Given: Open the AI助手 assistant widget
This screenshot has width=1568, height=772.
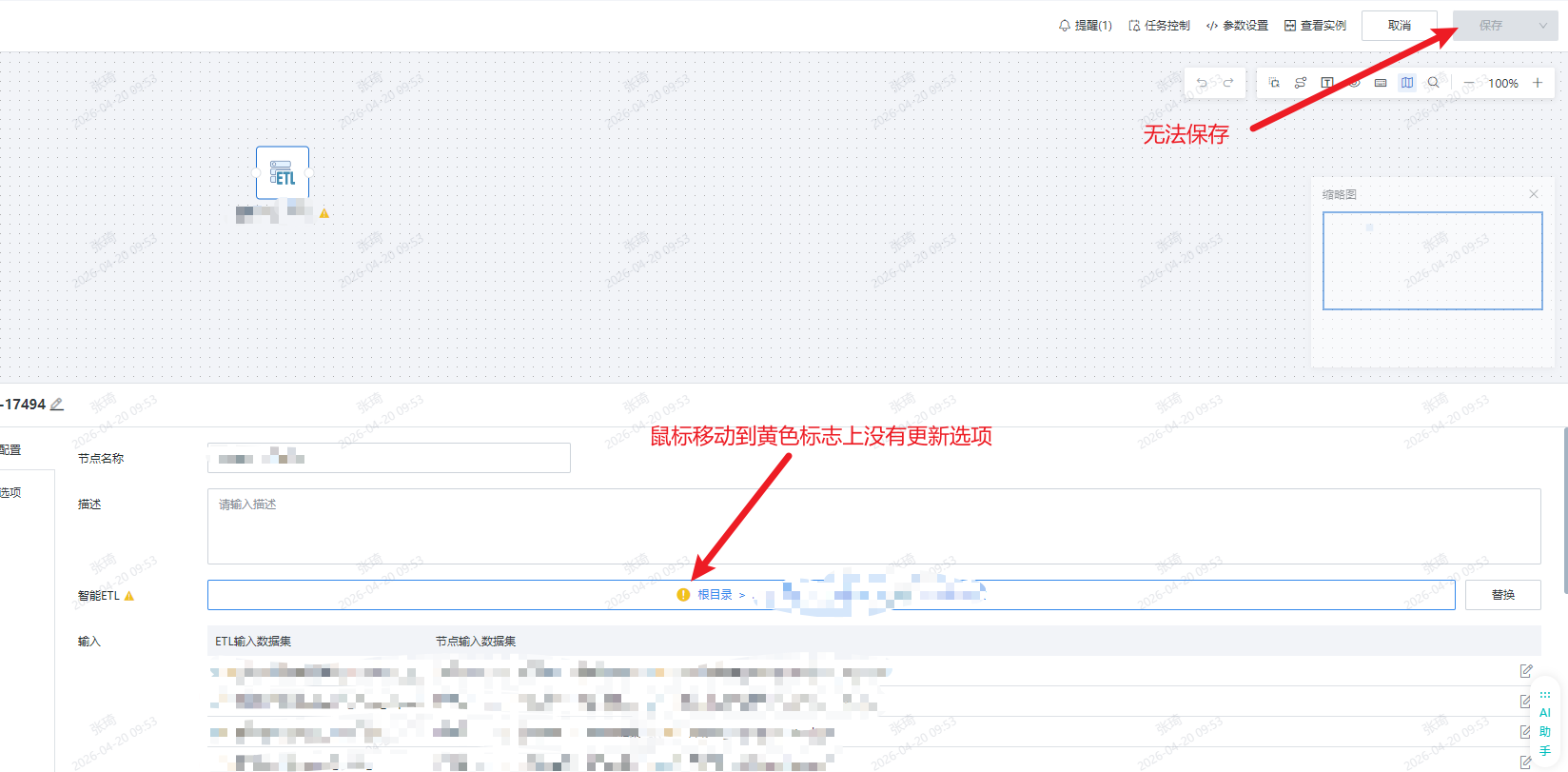Looking at the screenshot, I should pyautogui.click(x=1545, y=724).
